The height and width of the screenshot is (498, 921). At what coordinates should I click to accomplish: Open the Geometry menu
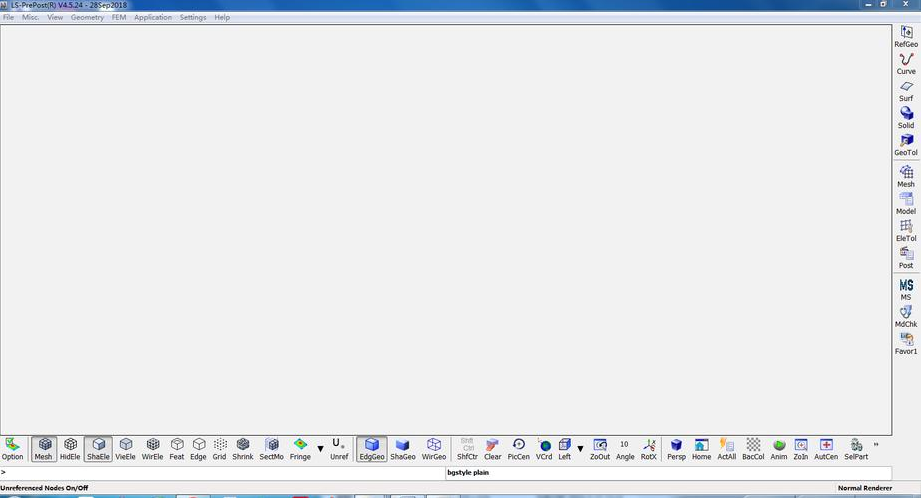pyautogui.click(x=88, y=18)
